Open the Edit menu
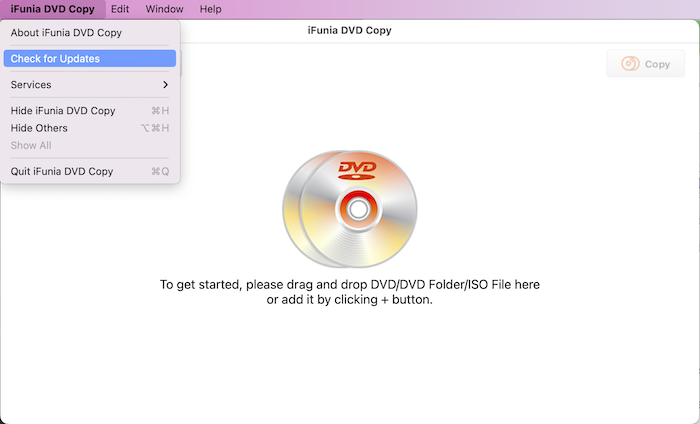 (120, 9)
